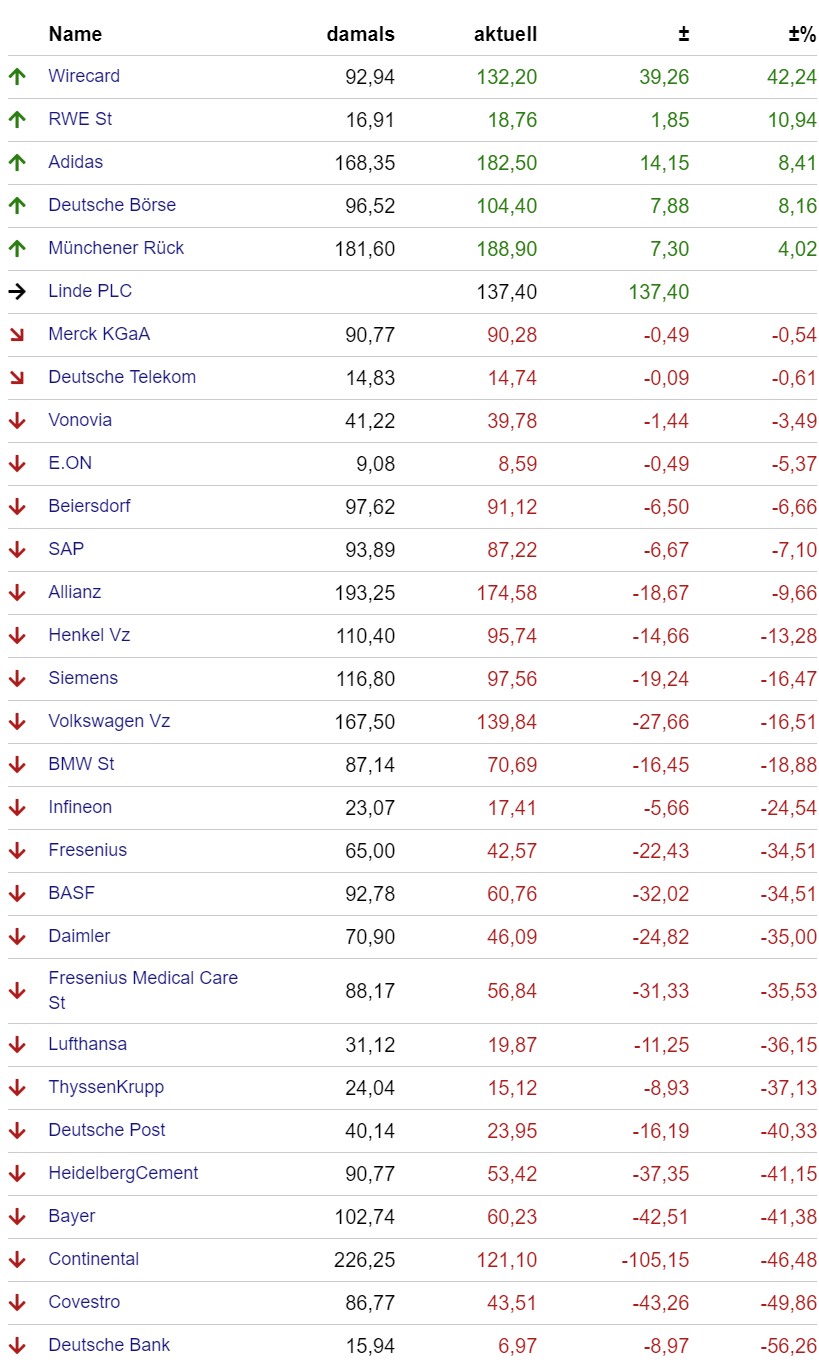Click the 'Name' column header
The image size is (819, 1365).
coord(75,34)
